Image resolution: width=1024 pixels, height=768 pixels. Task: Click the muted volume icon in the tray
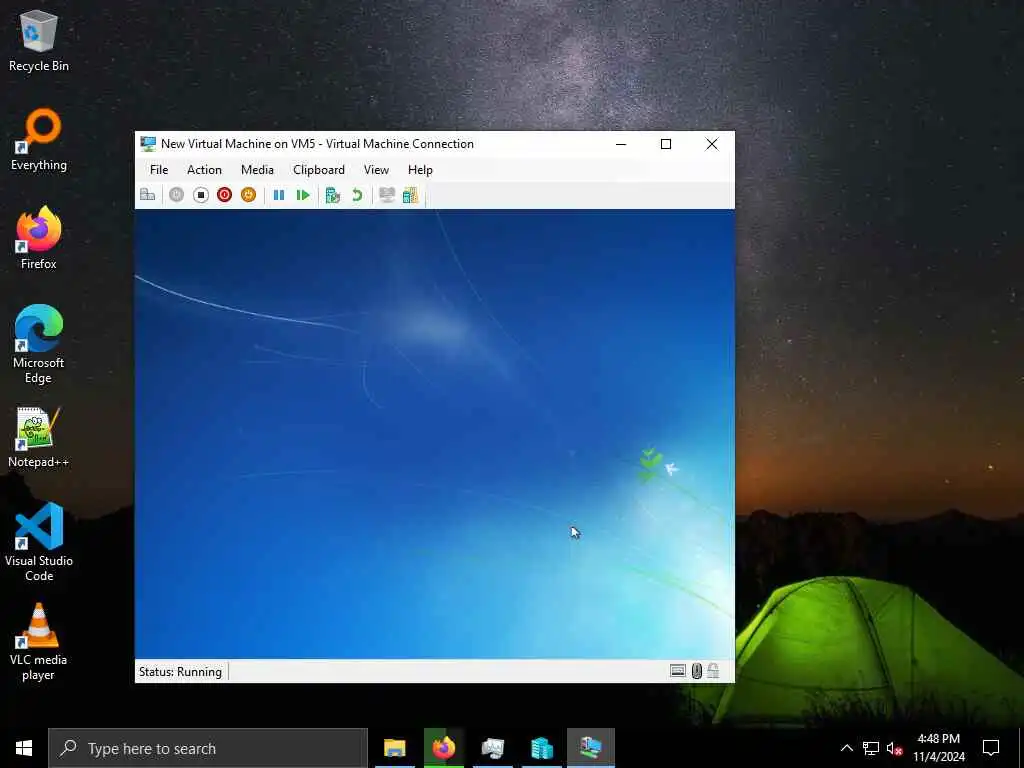tap(894, 748)
